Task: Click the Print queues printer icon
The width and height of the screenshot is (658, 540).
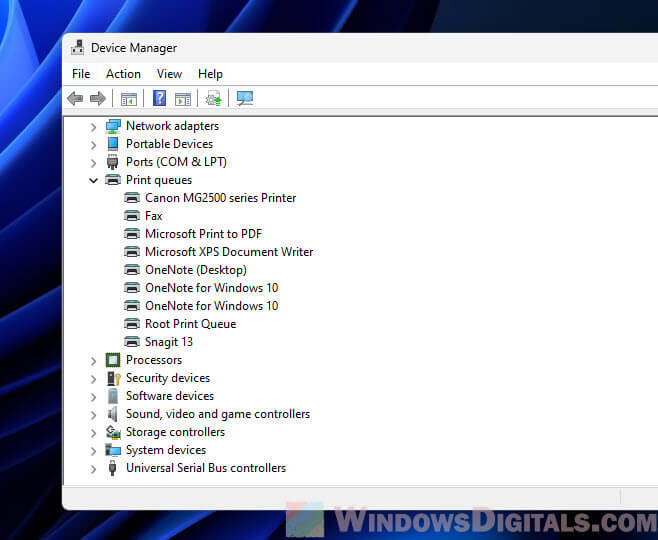Action: click(113, 180)
